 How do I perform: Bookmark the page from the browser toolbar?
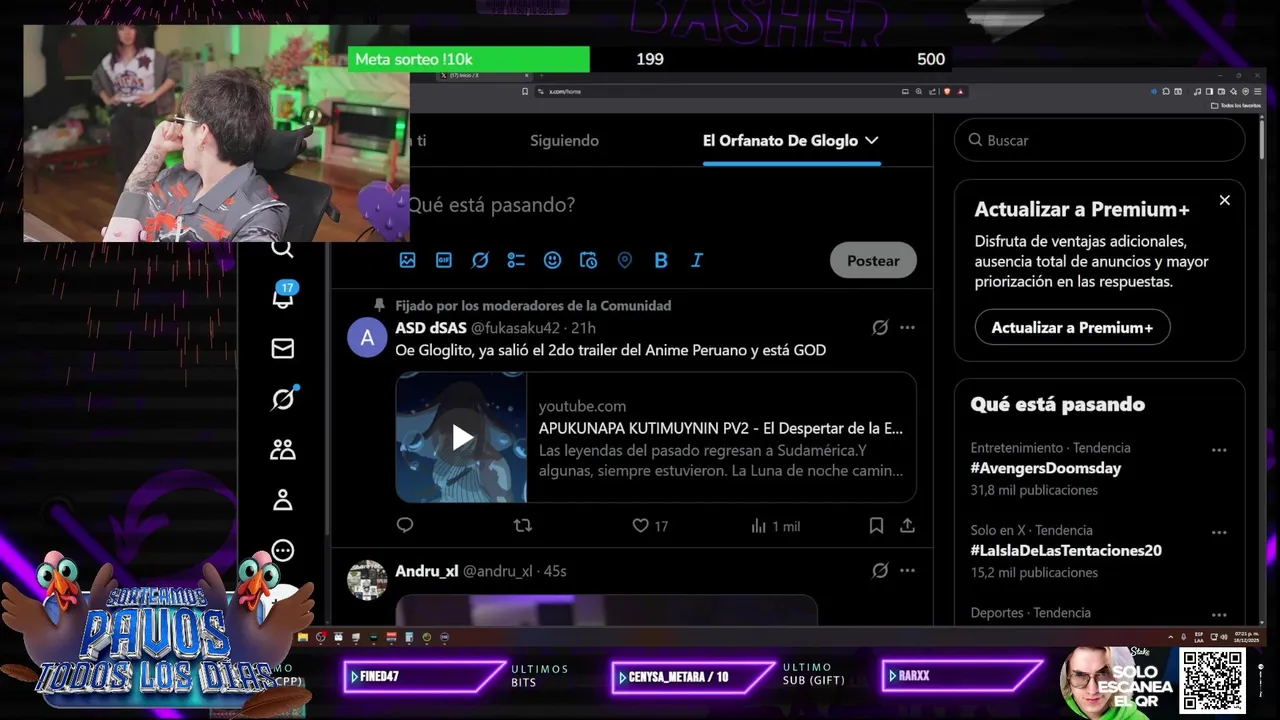point(525,91)
